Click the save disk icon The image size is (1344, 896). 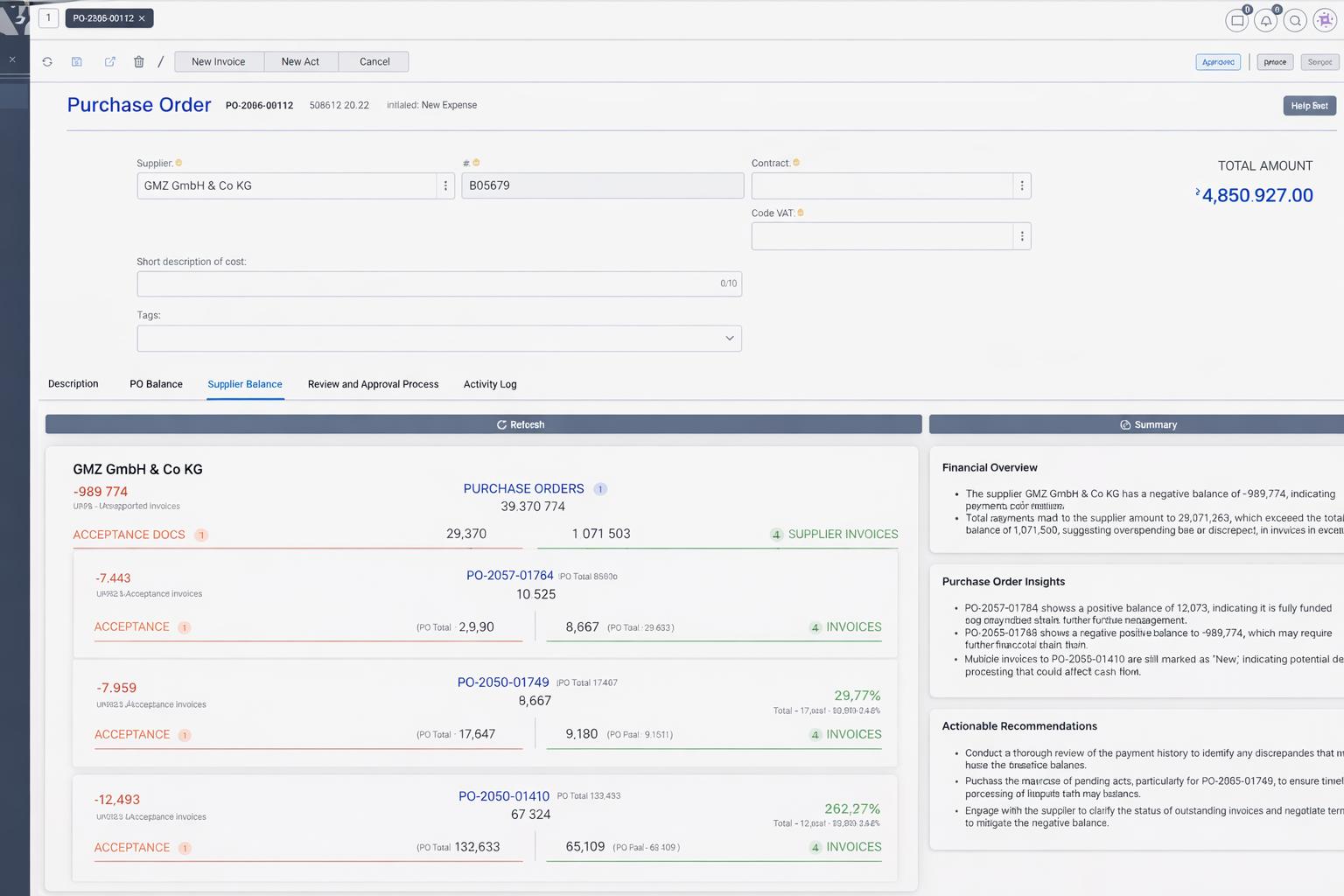click(x=77, y=62)
